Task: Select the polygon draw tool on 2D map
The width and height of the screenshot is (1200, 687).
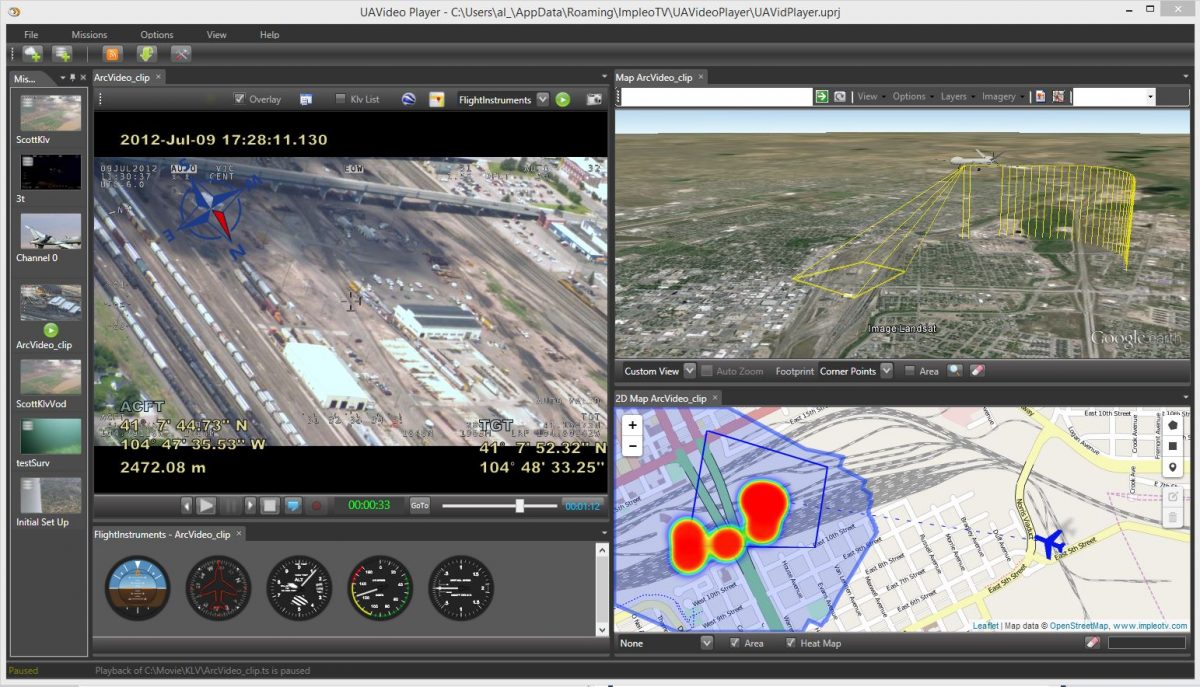Action: 1173,425
